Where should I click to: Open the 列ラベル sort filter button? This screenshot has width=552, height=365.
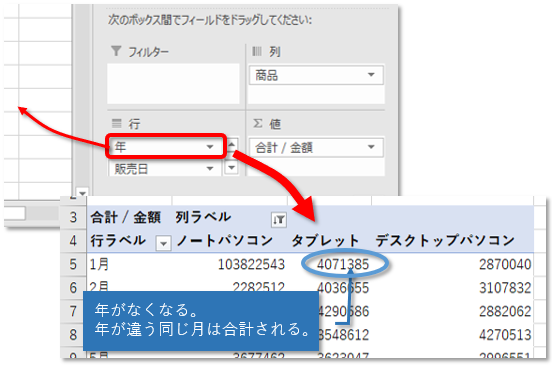click(278, 220)
